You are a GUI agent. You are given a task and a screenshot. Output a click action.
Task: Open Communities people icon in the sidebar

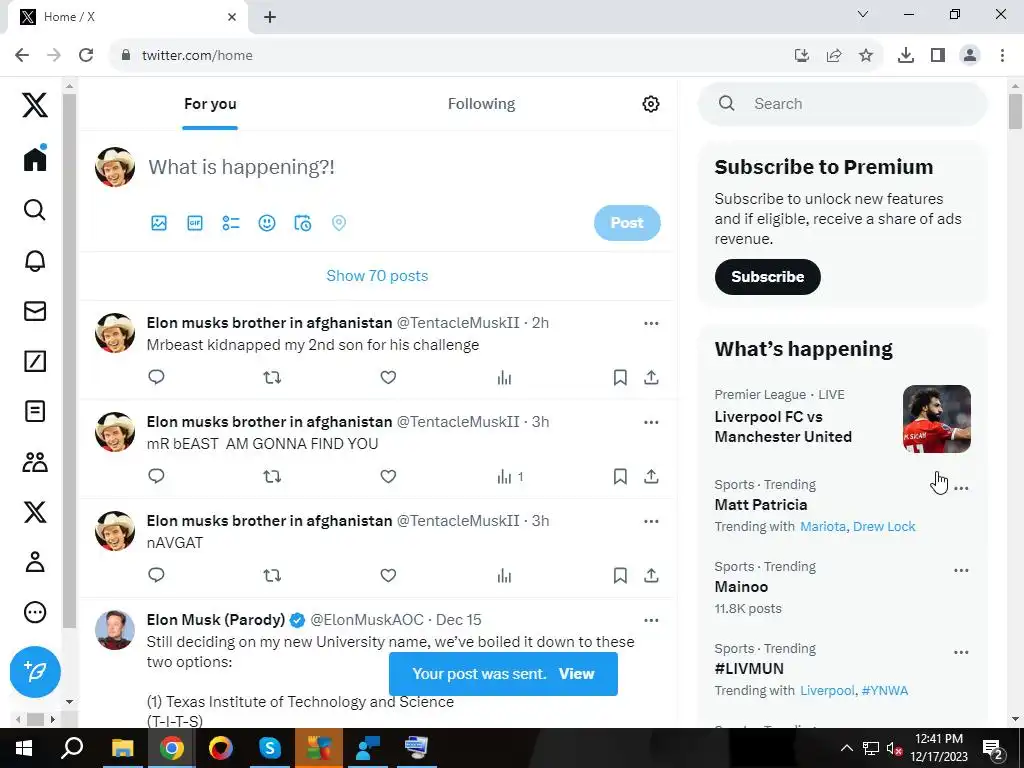(35, 462)
